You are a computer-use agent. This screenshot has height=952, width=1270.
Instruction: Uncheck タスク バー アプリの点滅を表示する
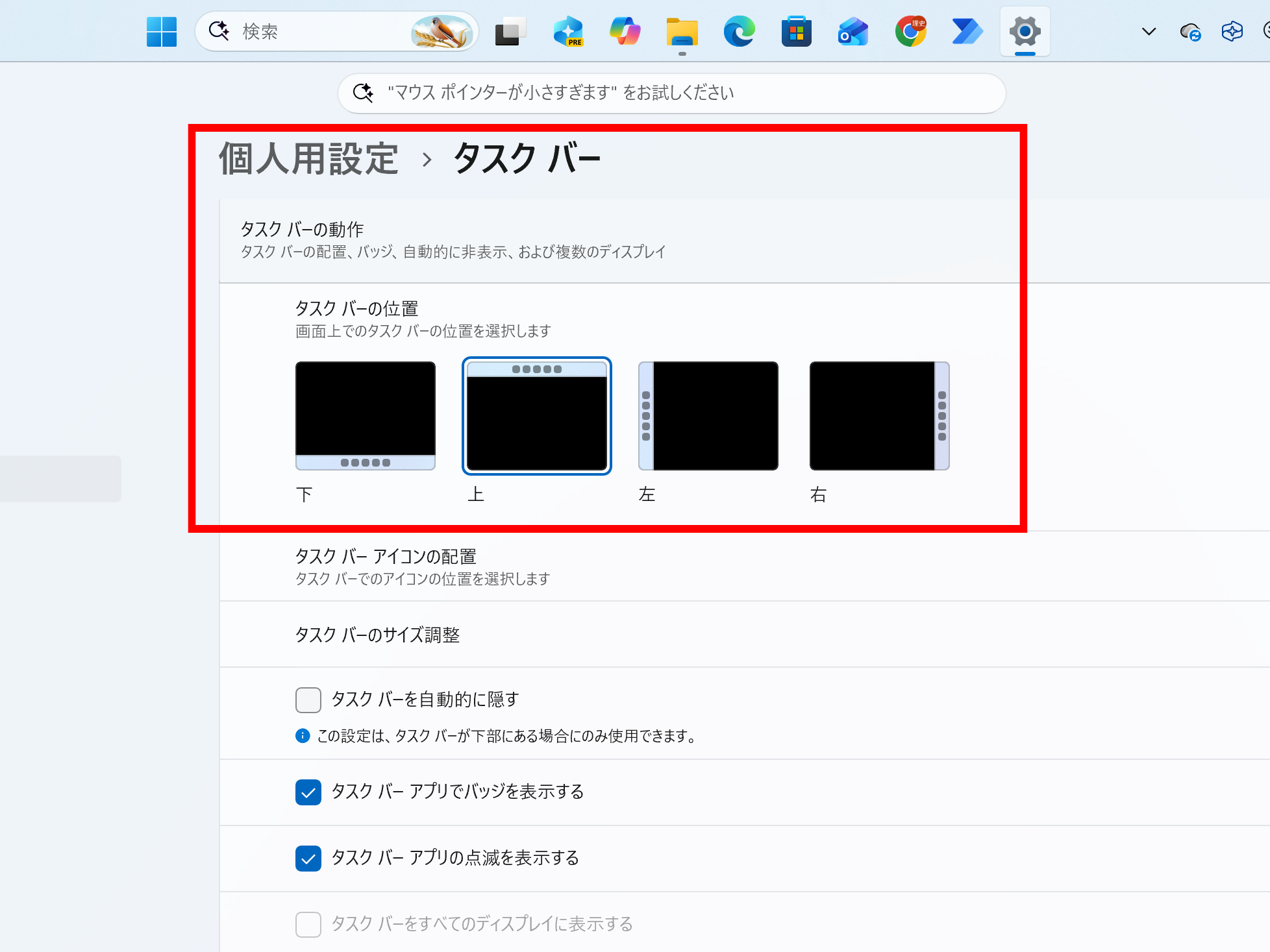click(308, 859)
